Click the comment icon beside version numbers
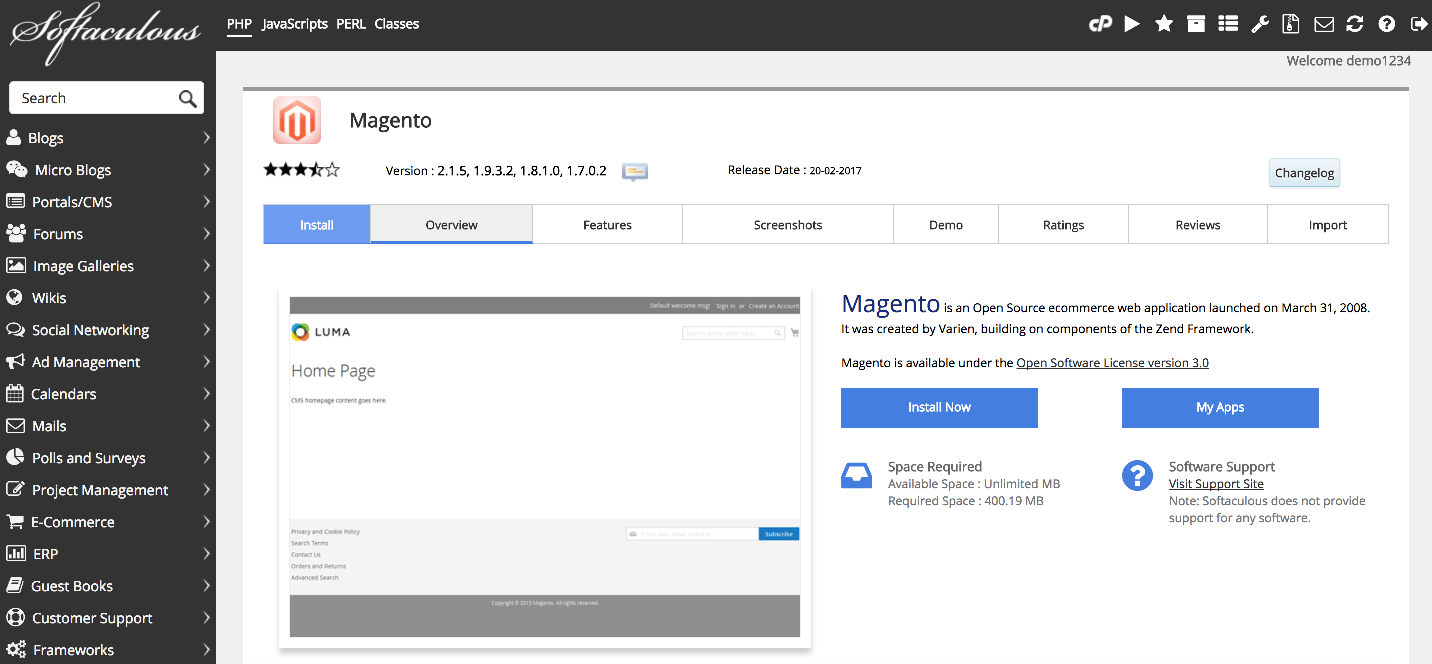 (635, 171)
